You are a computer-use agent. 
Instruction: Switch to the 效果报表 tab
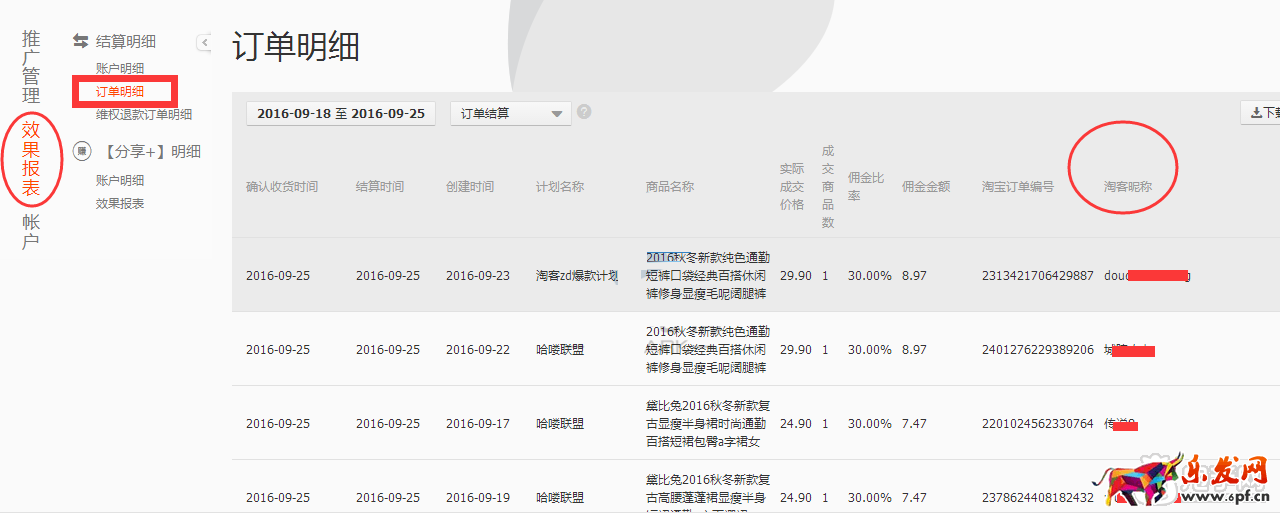click(32, 158)
